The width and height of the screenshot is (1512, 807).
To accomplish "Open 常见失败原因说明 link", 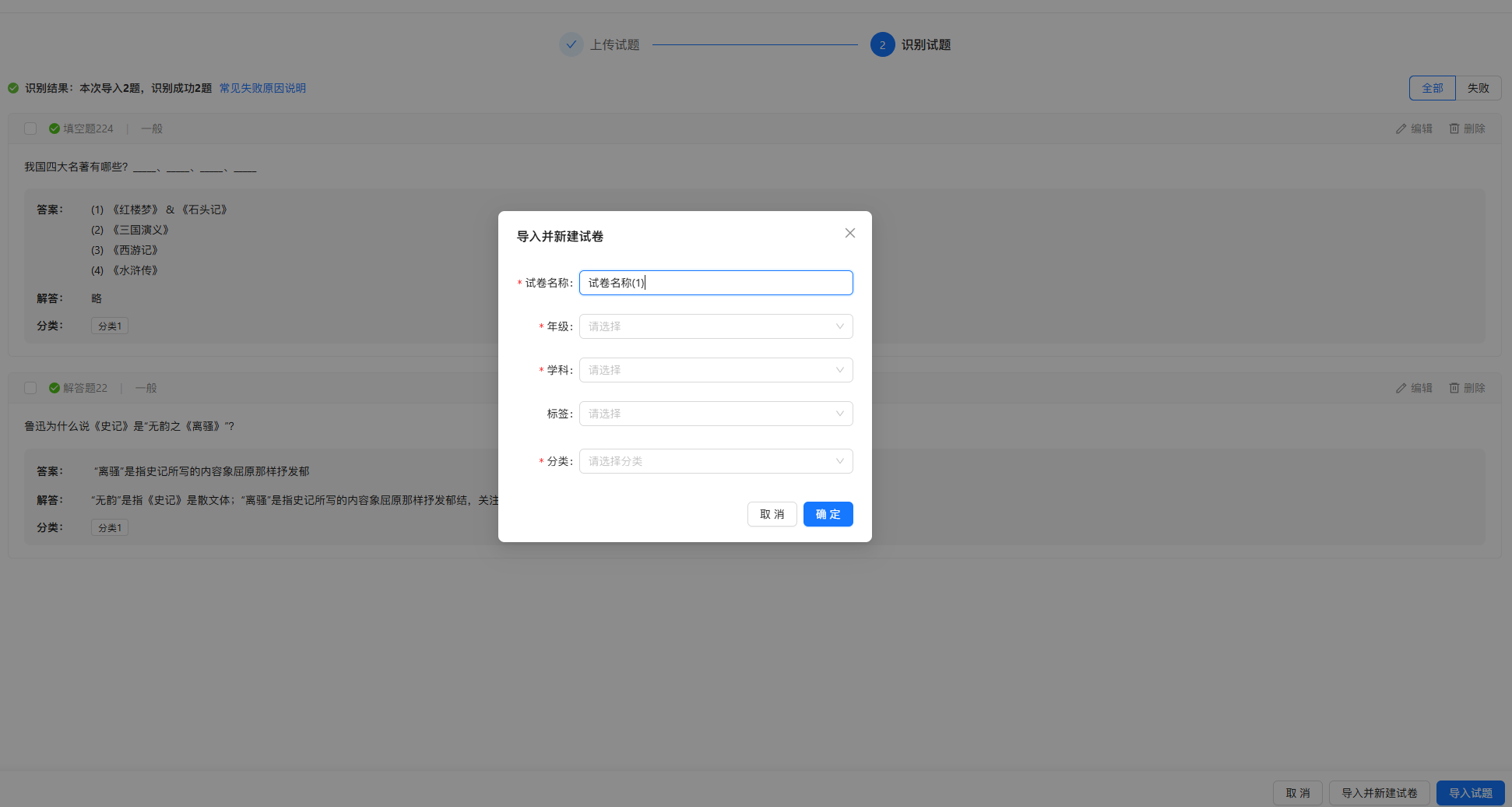I will 262,88.
